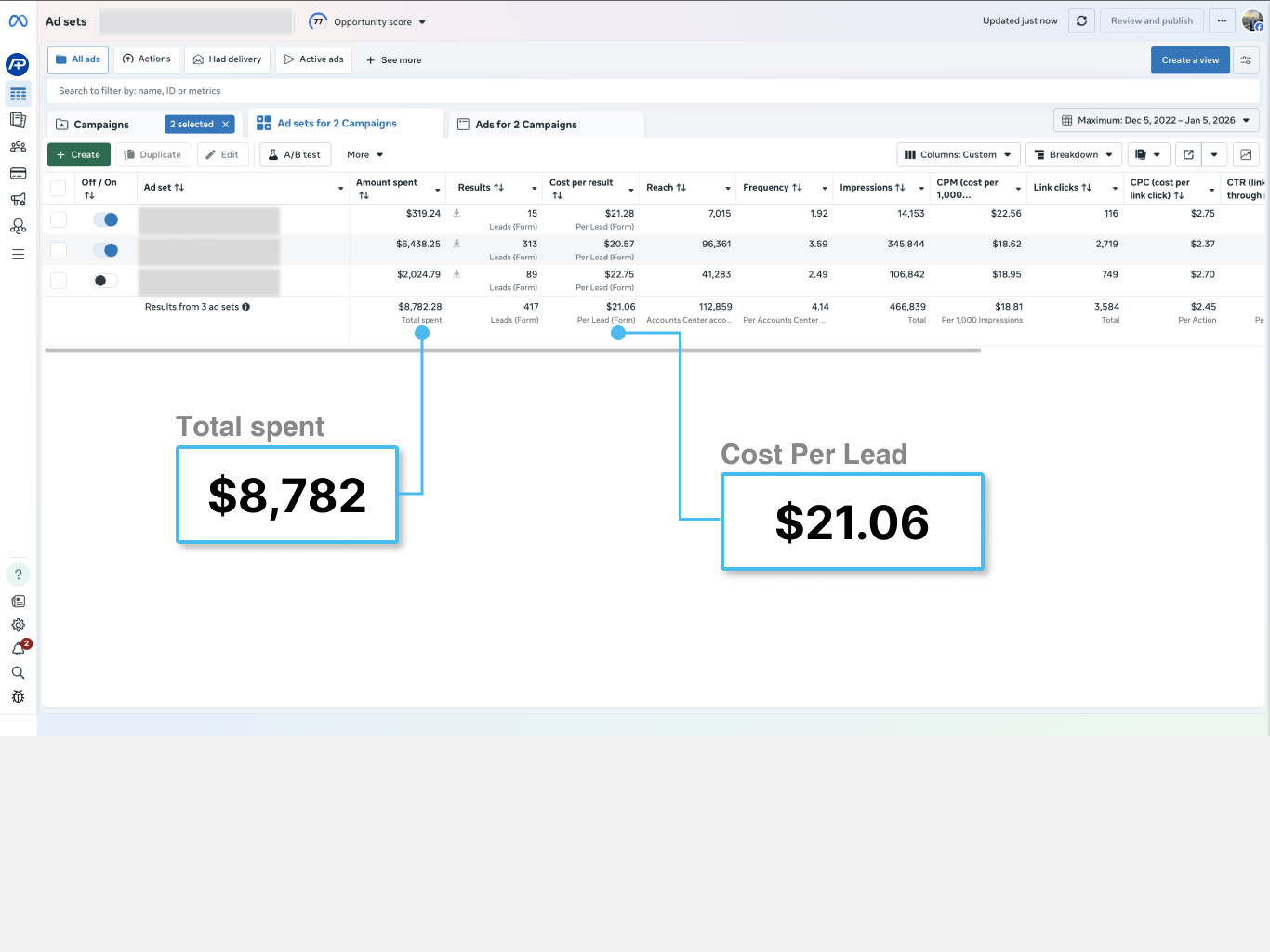Expand the Columns: Custom dropdown
1270x952 pixels.
[958, 155]
